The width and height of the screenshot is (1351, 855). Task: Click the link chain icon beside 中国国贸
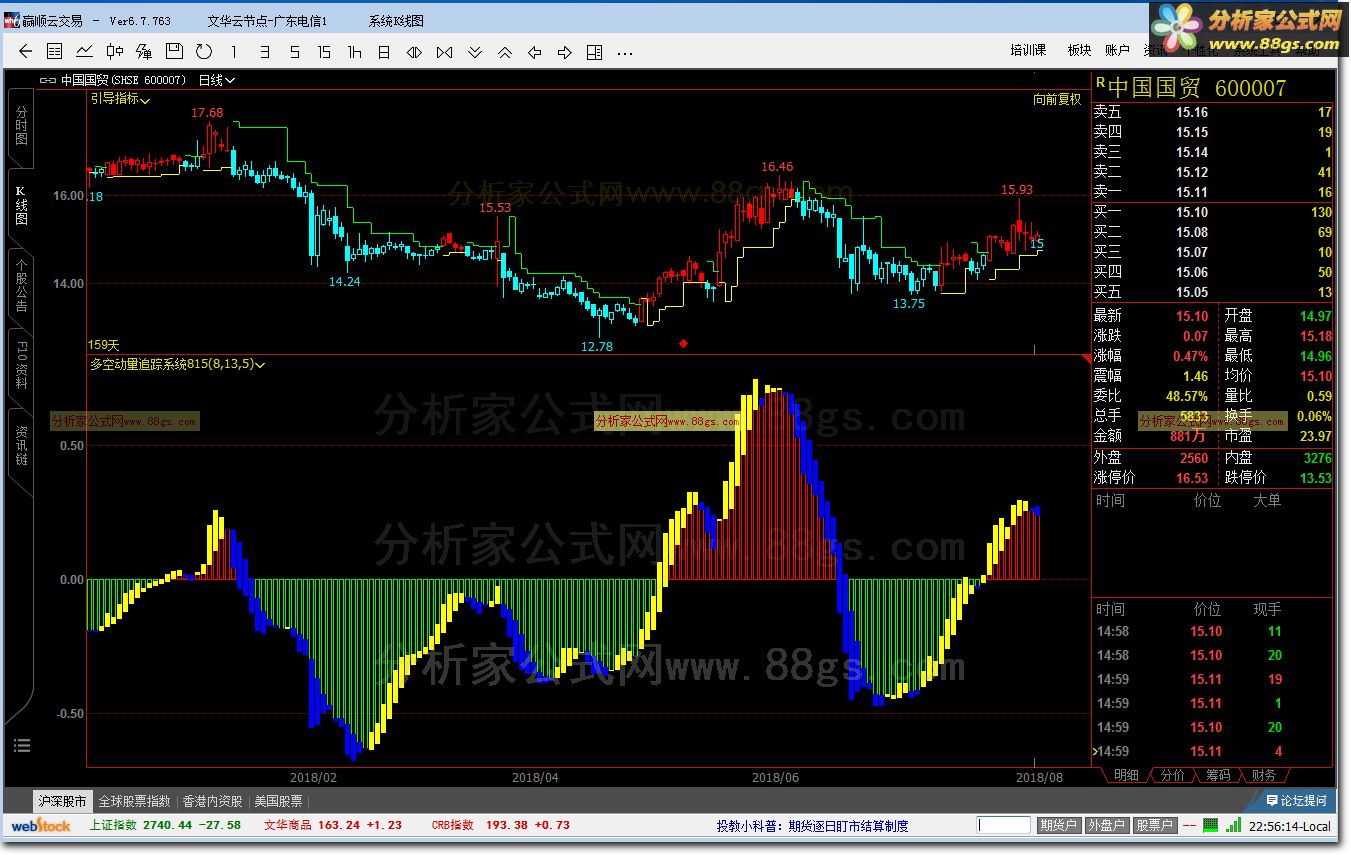[48, 80]
